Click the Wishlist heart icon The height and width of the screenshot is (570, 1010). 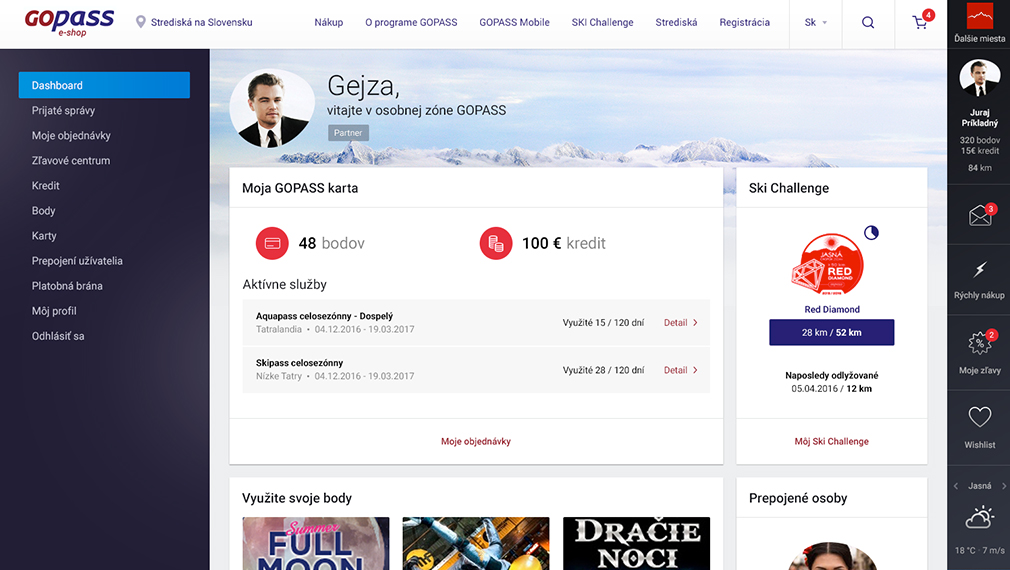click(980, 417)
